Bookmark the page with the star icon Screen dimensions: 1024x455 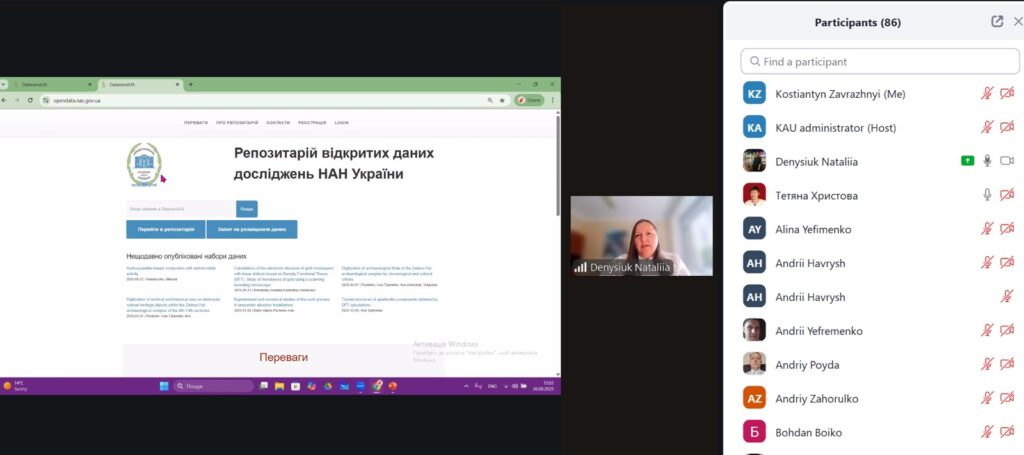[502, 100]
